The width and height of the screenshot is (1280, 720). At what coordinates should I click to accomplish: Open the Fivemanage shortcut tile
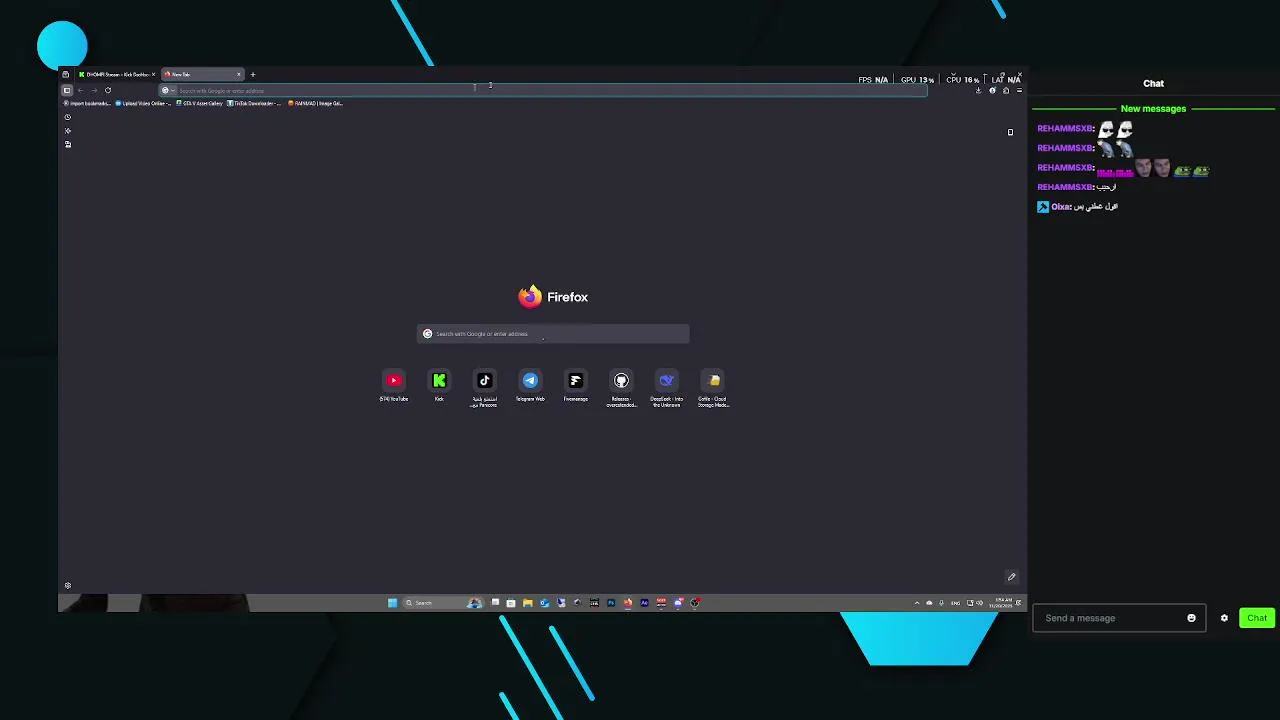(576, 380)
